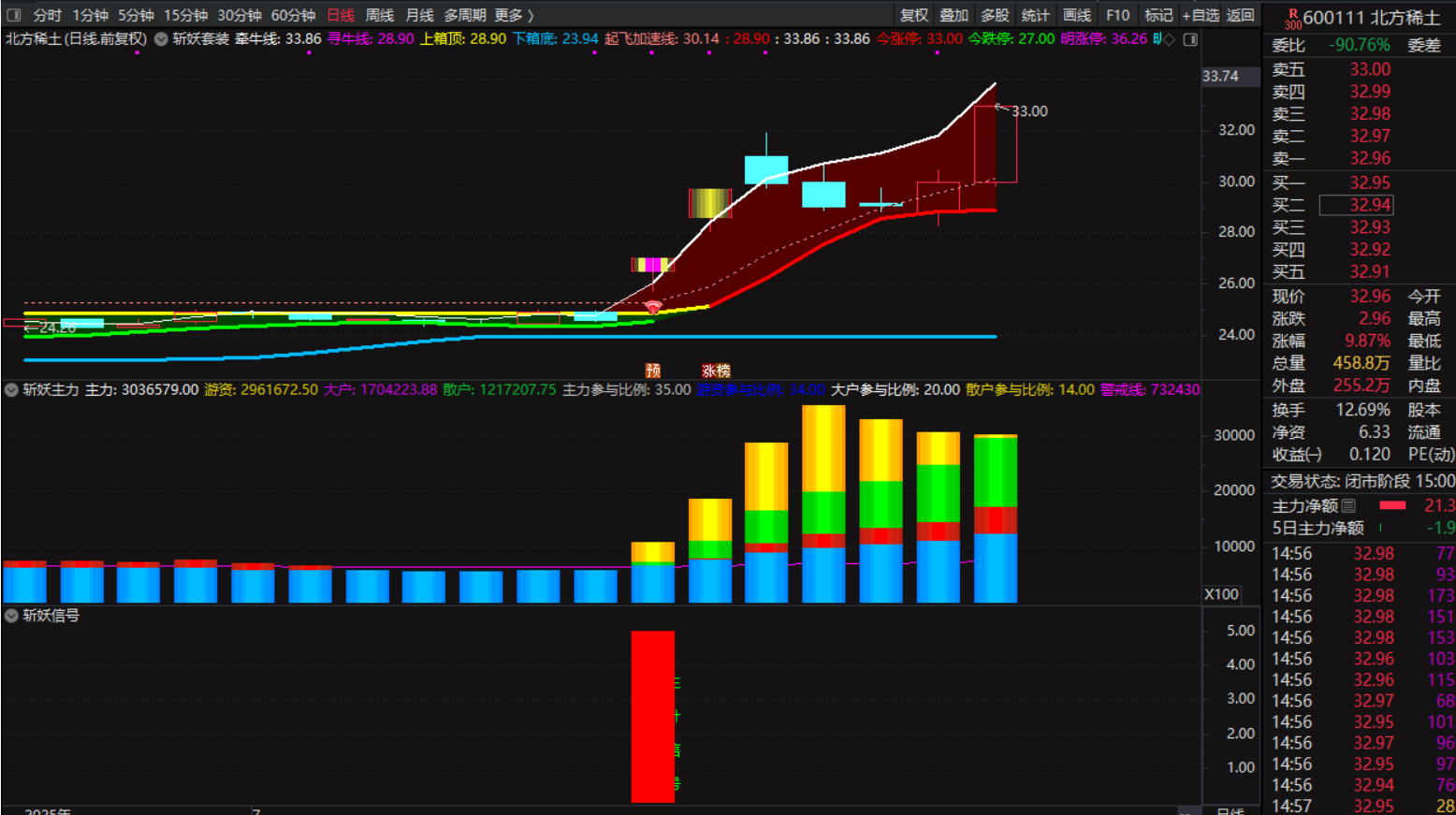Viewport: 1456px width, 815px height.
Task: Switch to the 周线 period tab
Action: click(x=379, y=15)
